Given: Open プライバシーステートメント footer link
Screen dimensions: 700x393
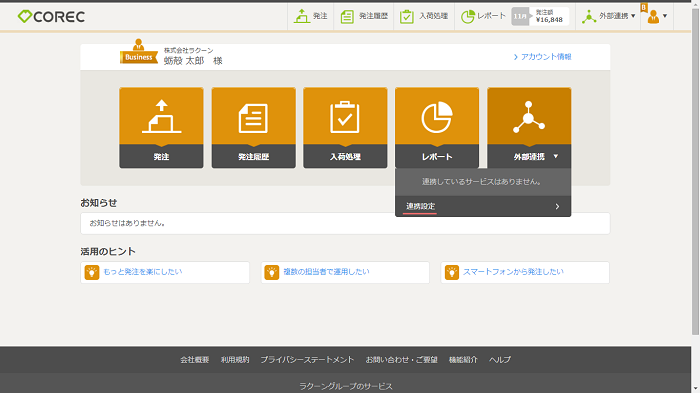Looking at the screenshot, I should 307,360.
